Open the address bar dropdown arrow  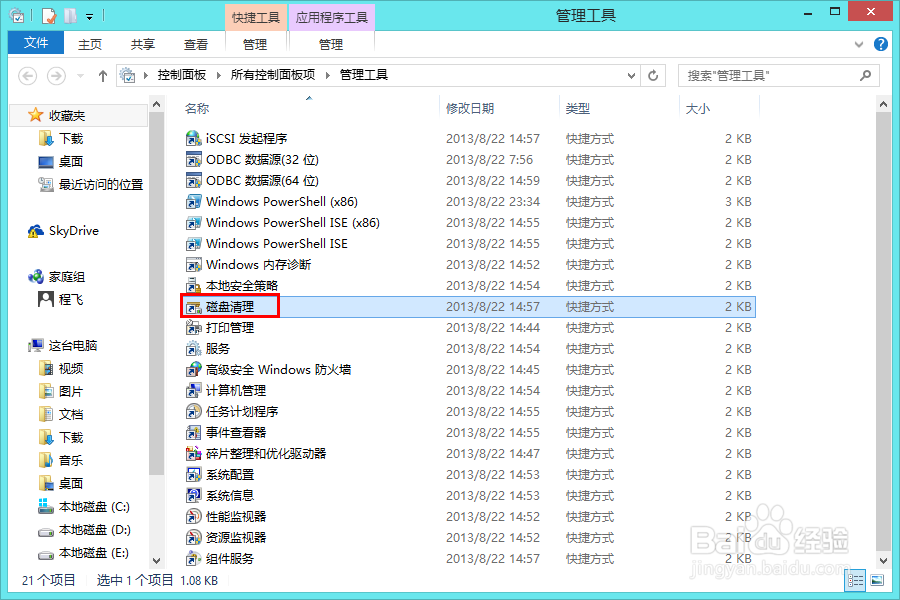click(x=630, y=74)
